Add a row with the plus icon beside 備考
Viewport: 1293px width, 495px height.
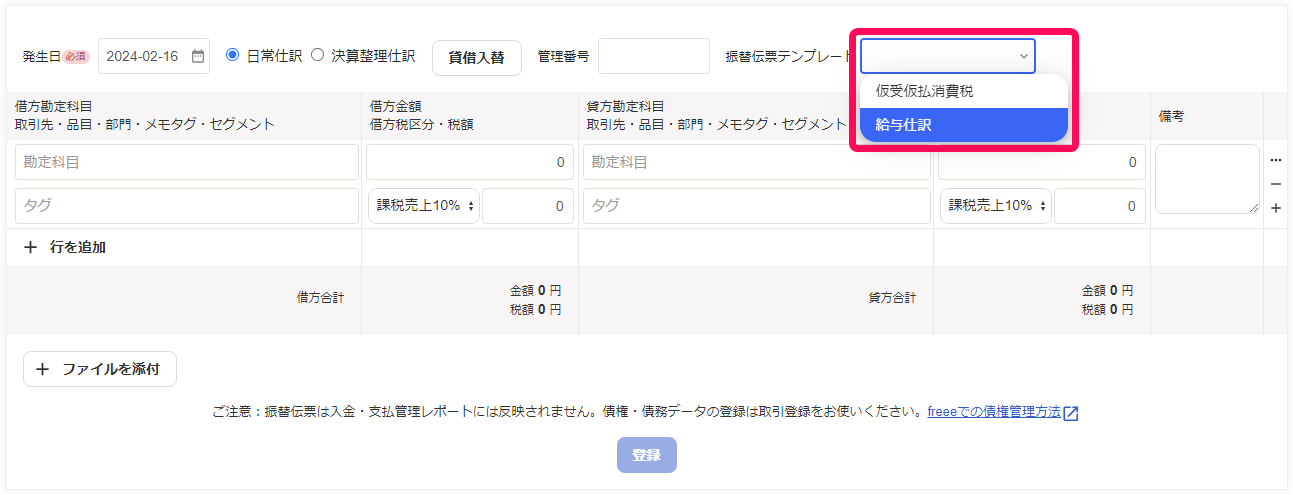tap(1275, 208)
